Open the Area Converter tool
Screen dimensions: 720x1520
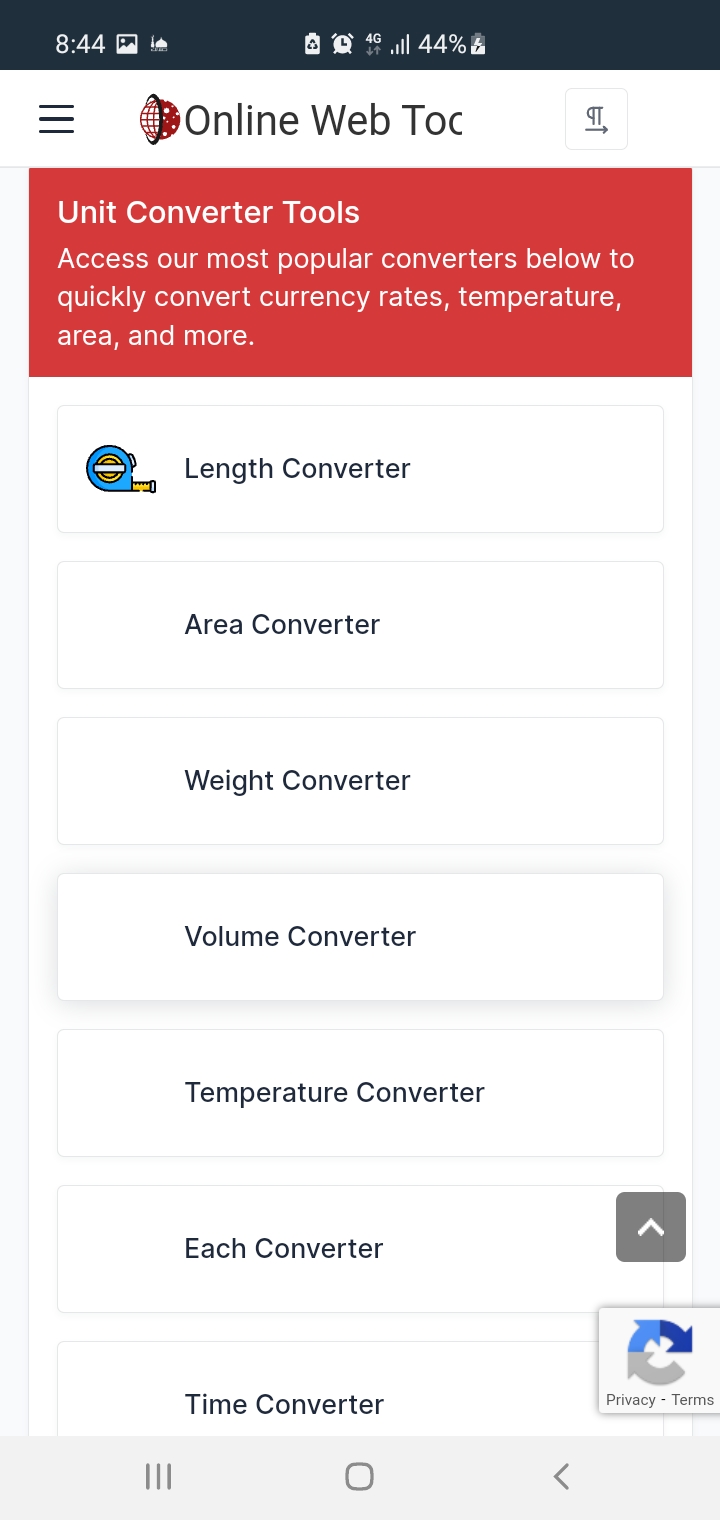360,625
